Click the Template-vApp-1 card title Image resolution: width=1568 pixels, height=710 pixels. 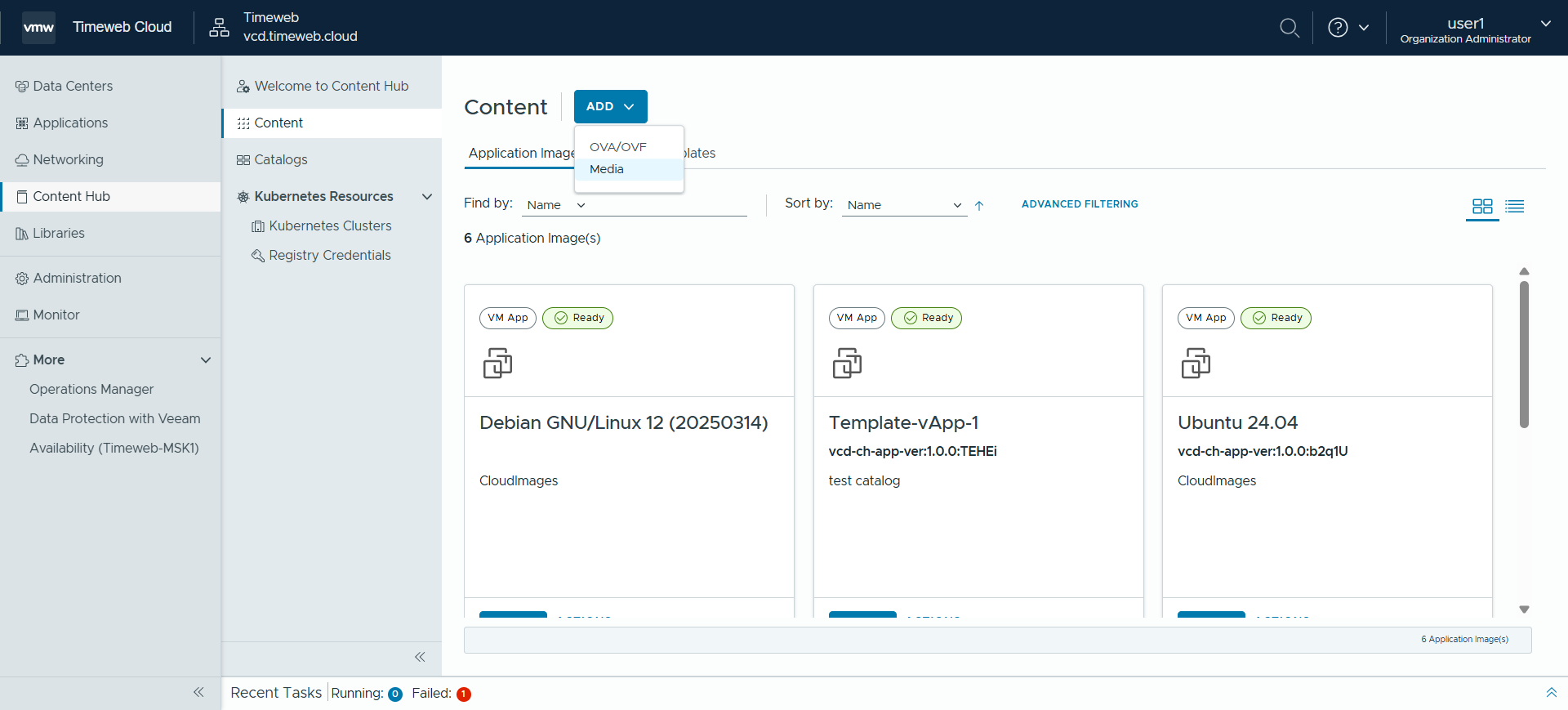(903, 423)
